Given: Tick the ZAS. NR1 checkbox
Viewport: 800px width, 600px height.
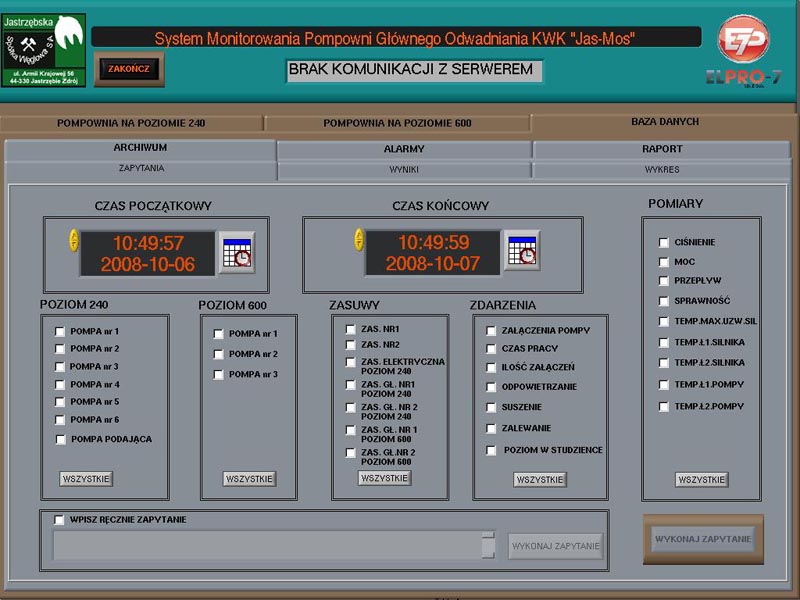Looking at the screenshot, I should pyautogui.click(x=351, y=329).
